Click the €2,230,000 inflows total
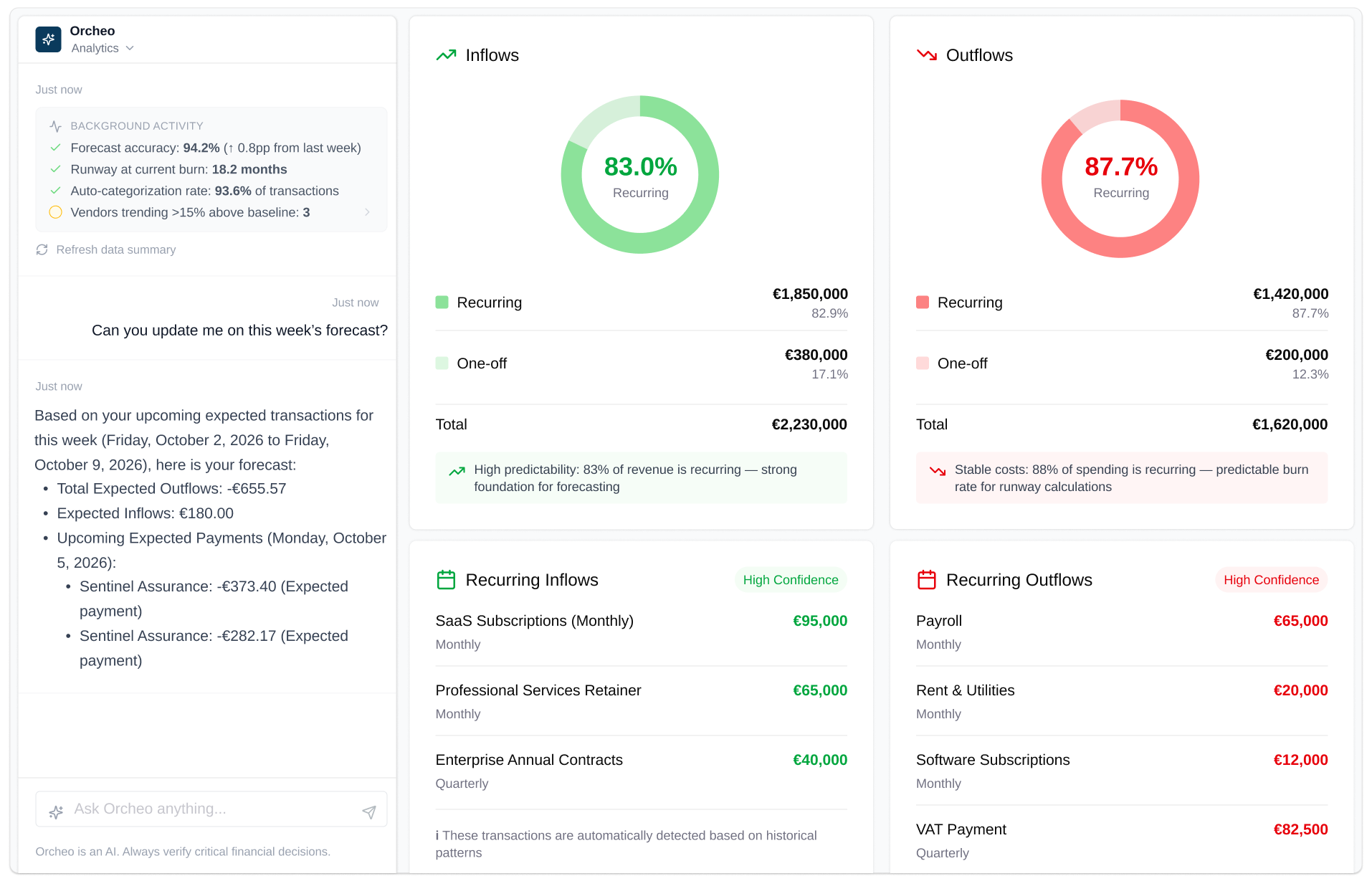This screenshot has width=1372, height=881. [x=809, y=424]
